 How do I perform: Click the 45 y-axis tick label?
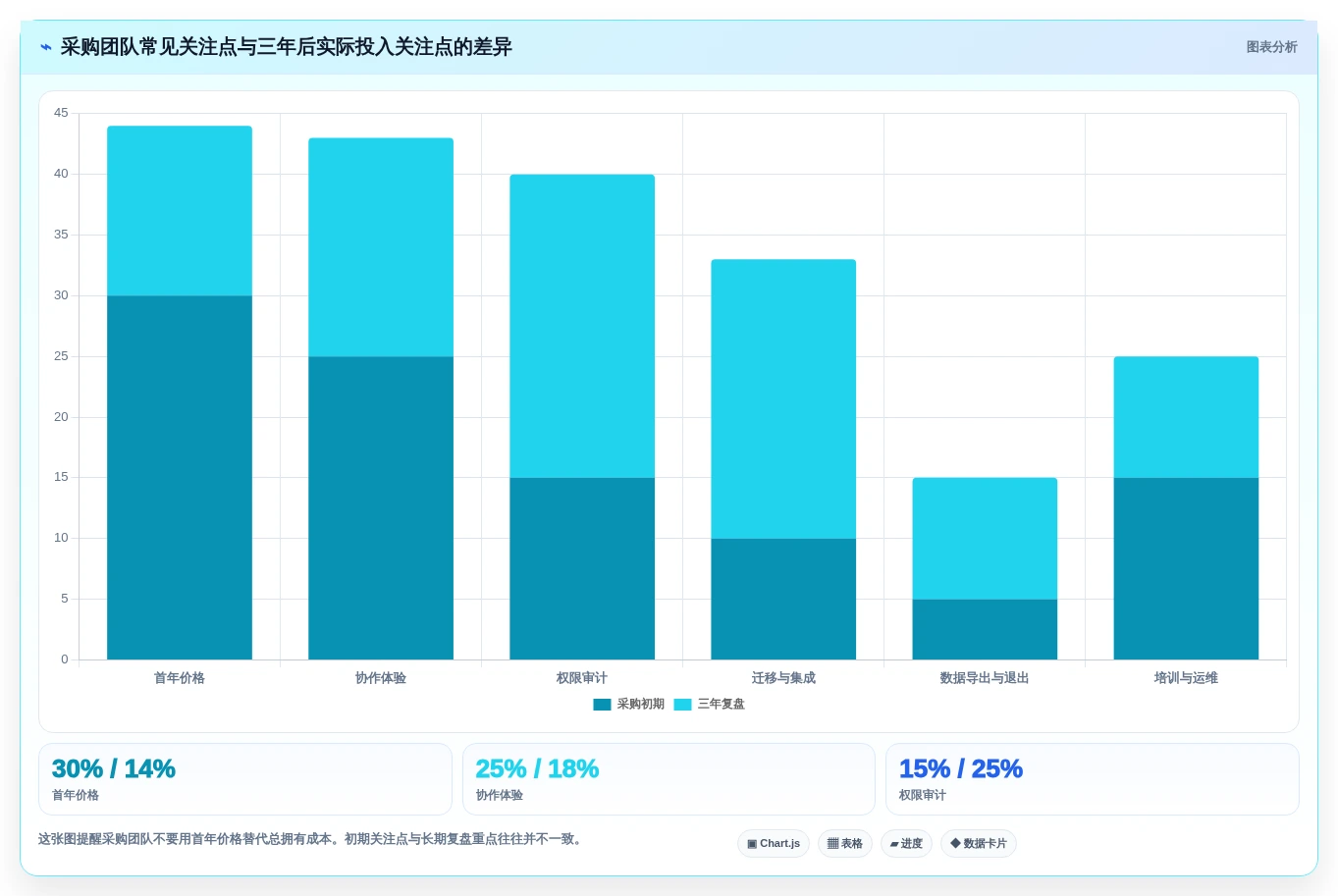click(61, 114)
